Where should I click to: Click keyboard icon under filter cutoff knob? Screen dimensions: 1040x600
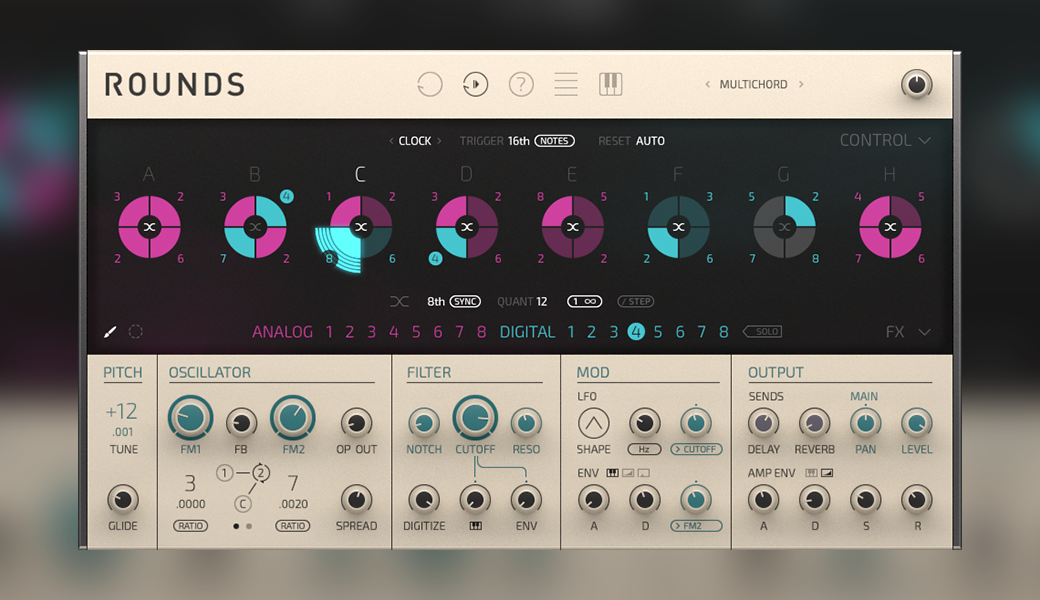tap(476, 526)
